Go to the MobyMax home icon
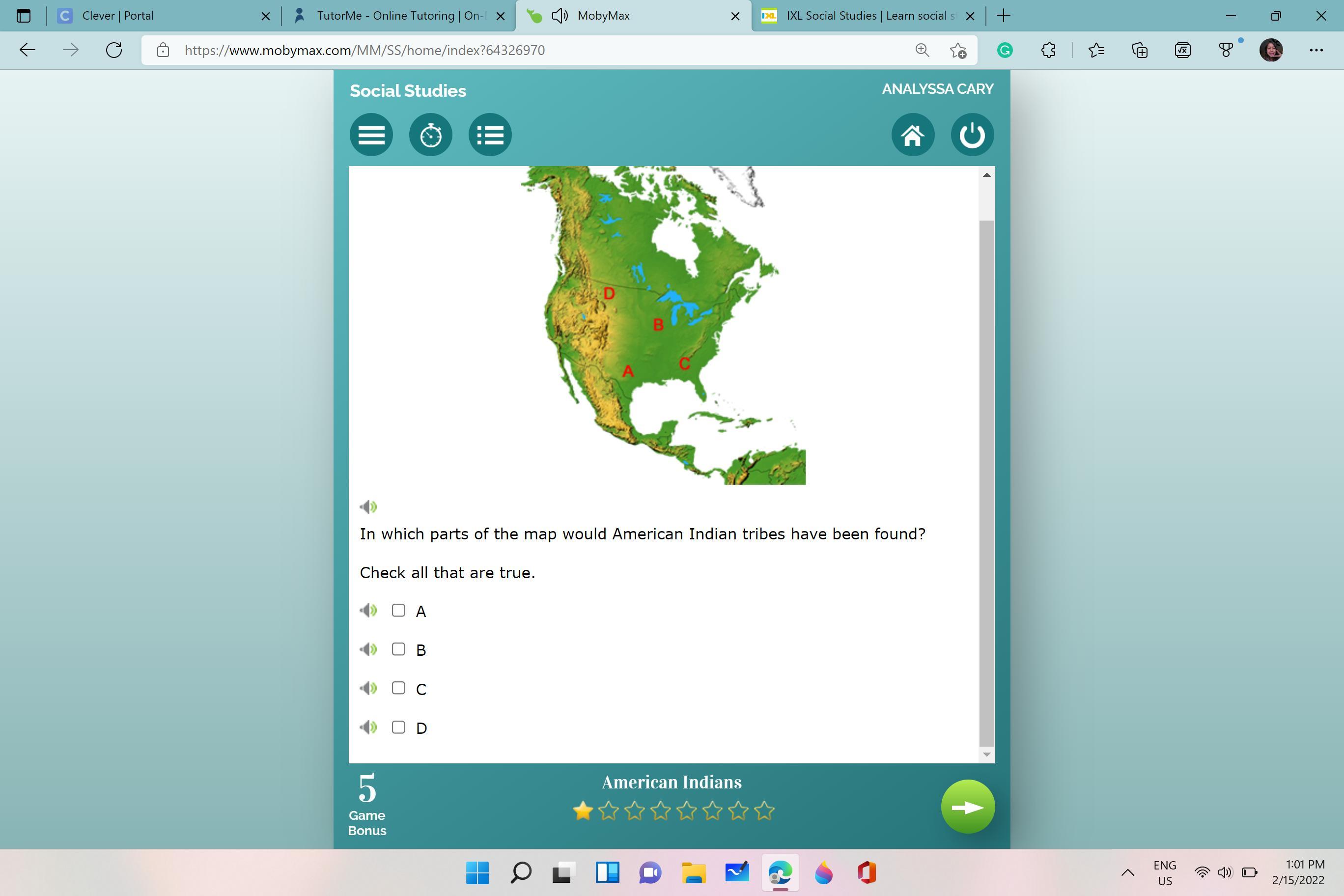Image resolution: width=1344 pixels, height=896 pixels. coord(913,135)
